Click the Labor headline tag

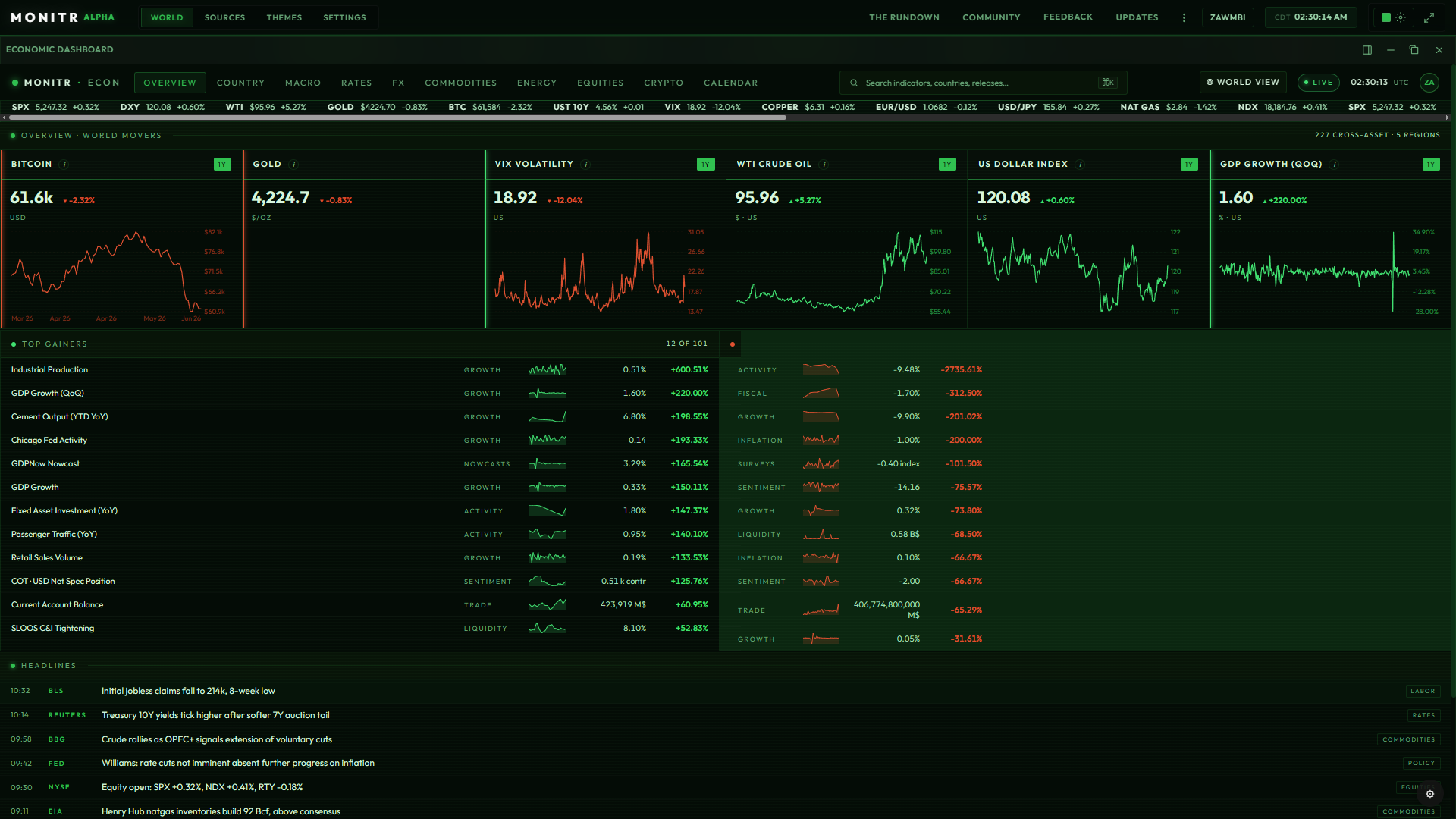click(1423, 691)
